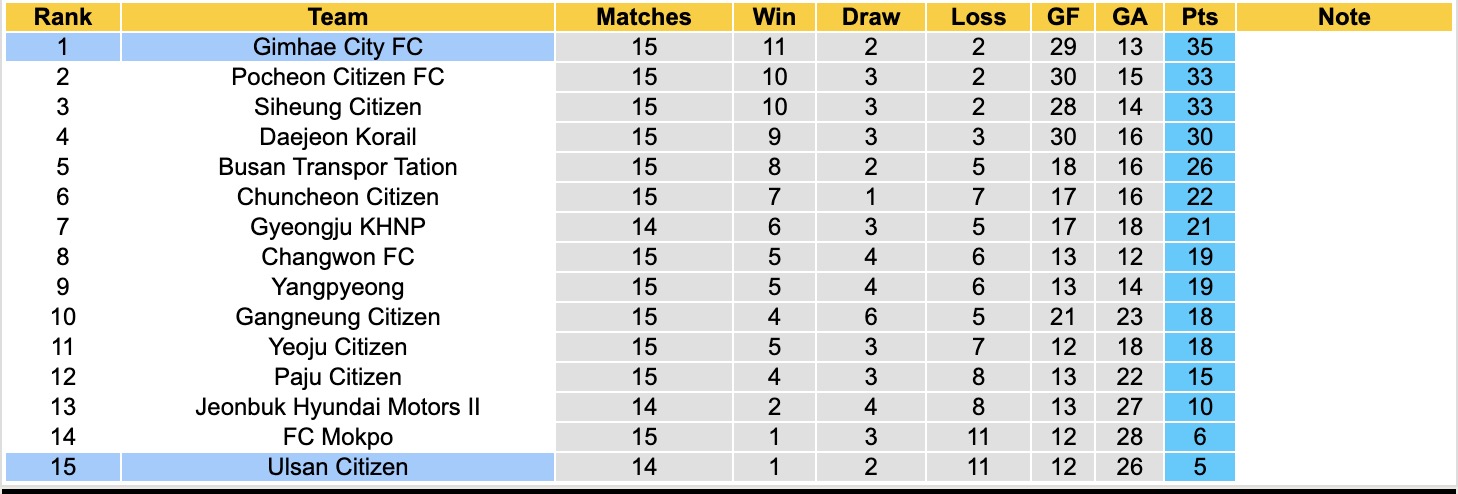Click the Ulsan Citizen team name
Image resolution: width=1458 pixels, height=494 pixels.
[338, 467]
